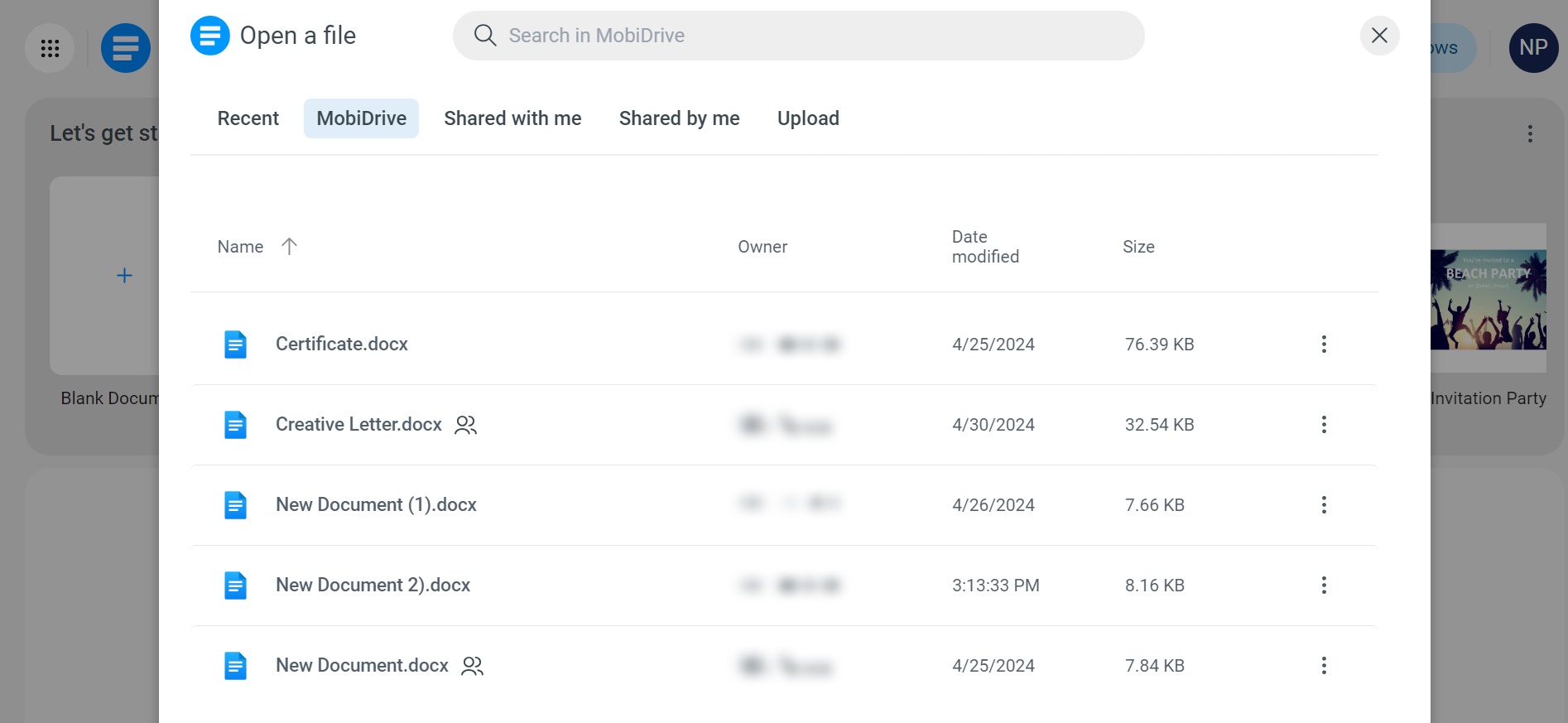Image resolution: width=1568 pixels, height=723 pixels.
Task: Click the document icon beside Certificate.docx
Action: click(236, 344)
